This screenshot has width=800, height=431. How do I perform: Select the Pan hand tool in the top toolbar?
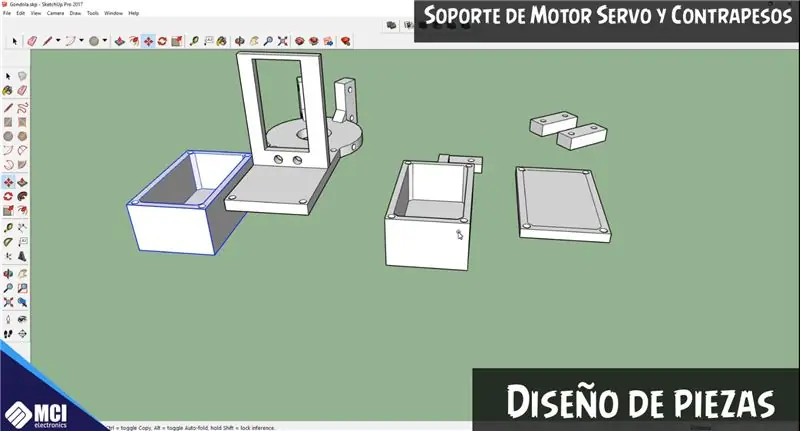(254, 41)
